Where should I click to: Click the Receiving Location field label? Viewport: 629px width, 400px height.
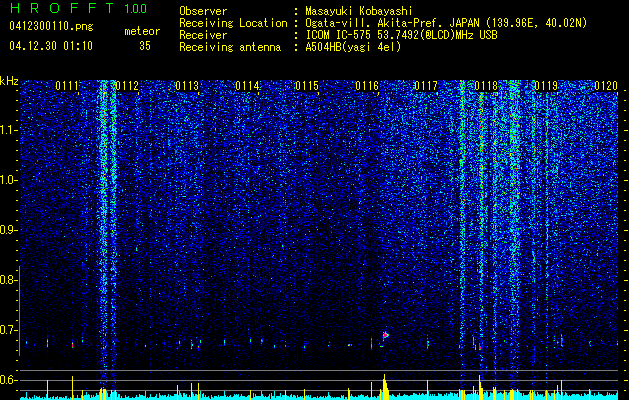tap(233, 23)
